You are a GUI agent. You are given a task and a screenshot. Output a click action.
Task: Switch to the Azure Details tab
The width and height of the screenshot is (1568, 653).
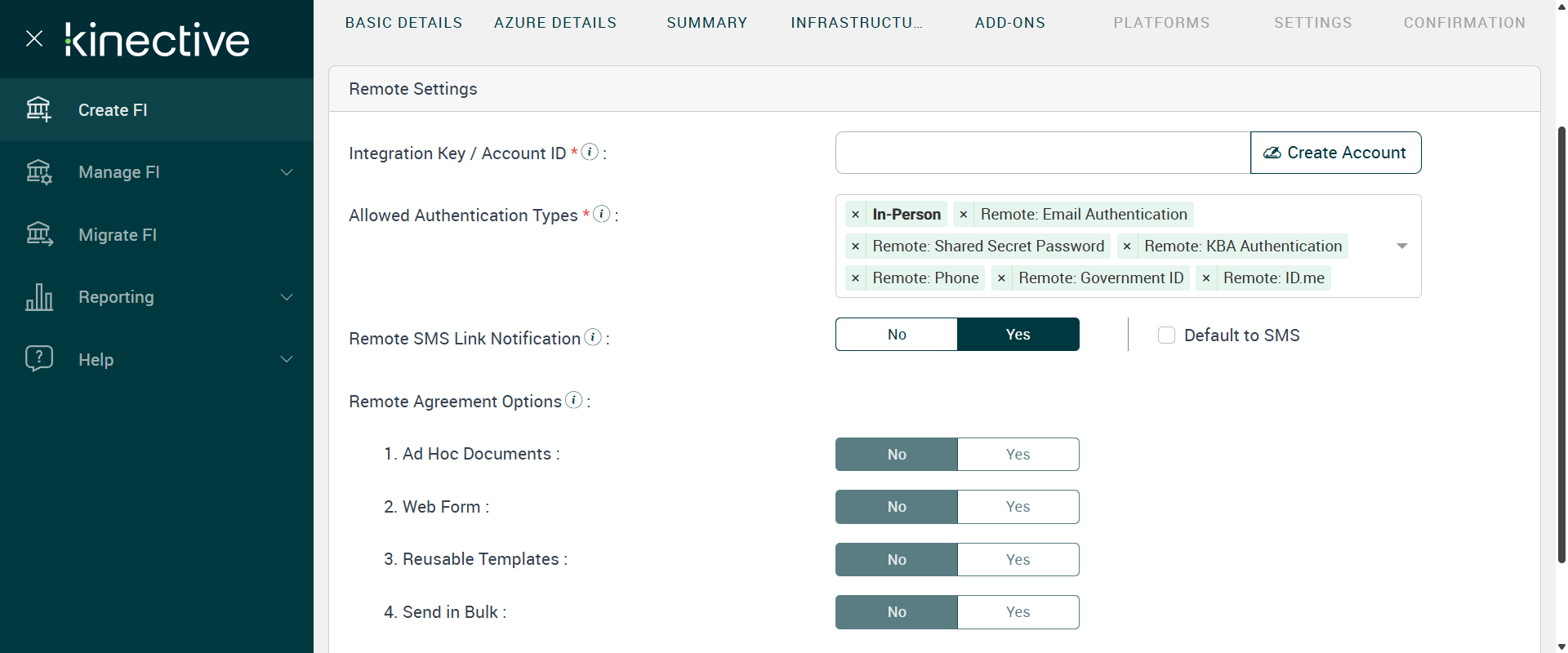point(555,23)
